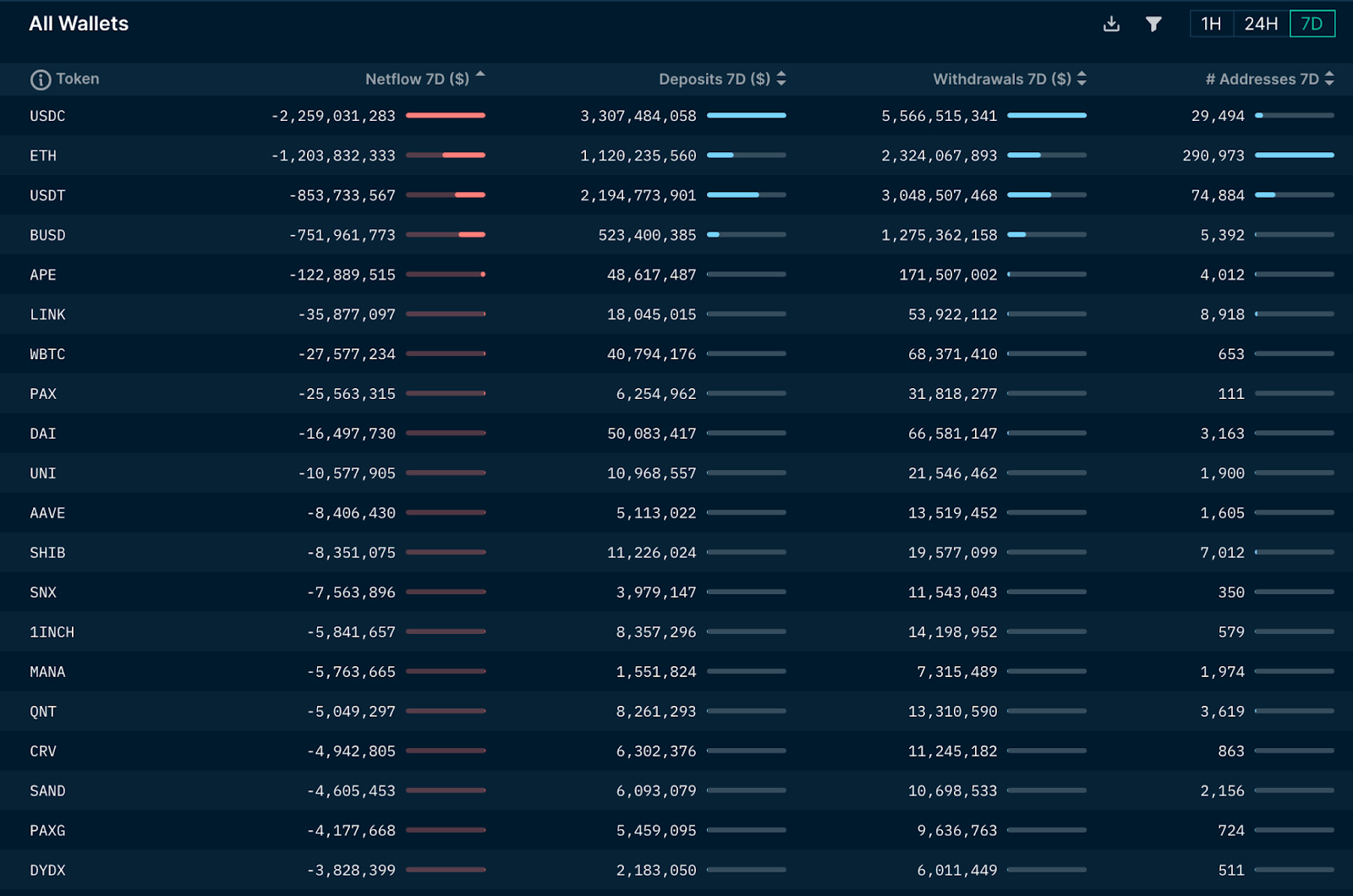Select the PAX token
The image size is (1353, 896).
43,394
